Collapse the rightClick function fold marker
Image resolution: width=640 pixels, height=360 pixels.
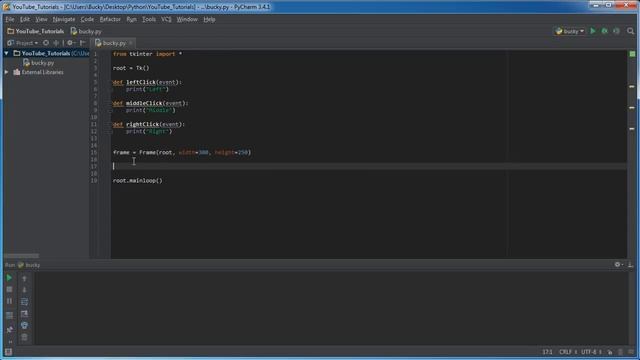pos(110,124)
